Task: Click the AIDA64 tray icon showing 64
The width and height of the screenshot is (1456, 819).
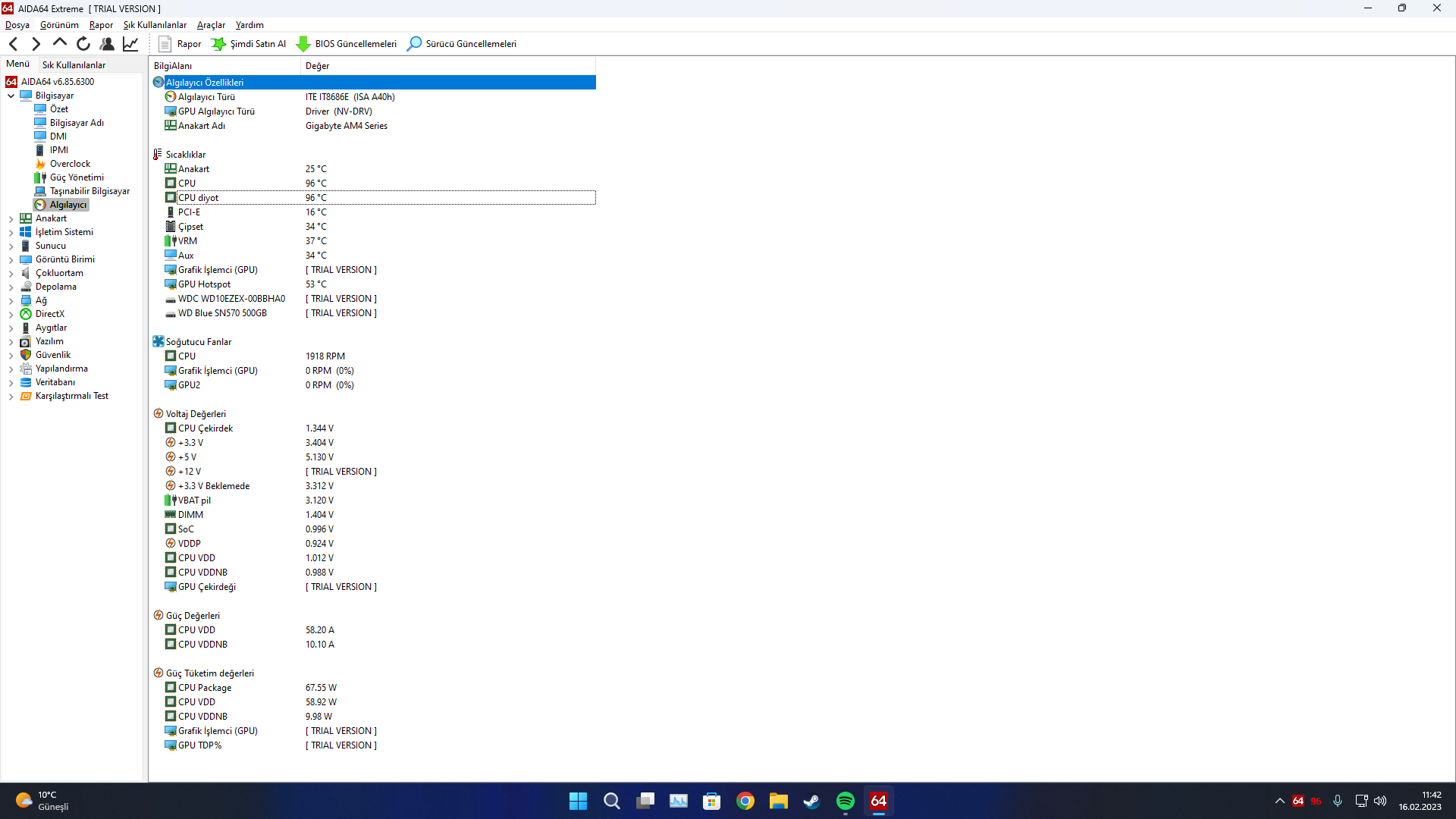Action: click(1298, 801)
